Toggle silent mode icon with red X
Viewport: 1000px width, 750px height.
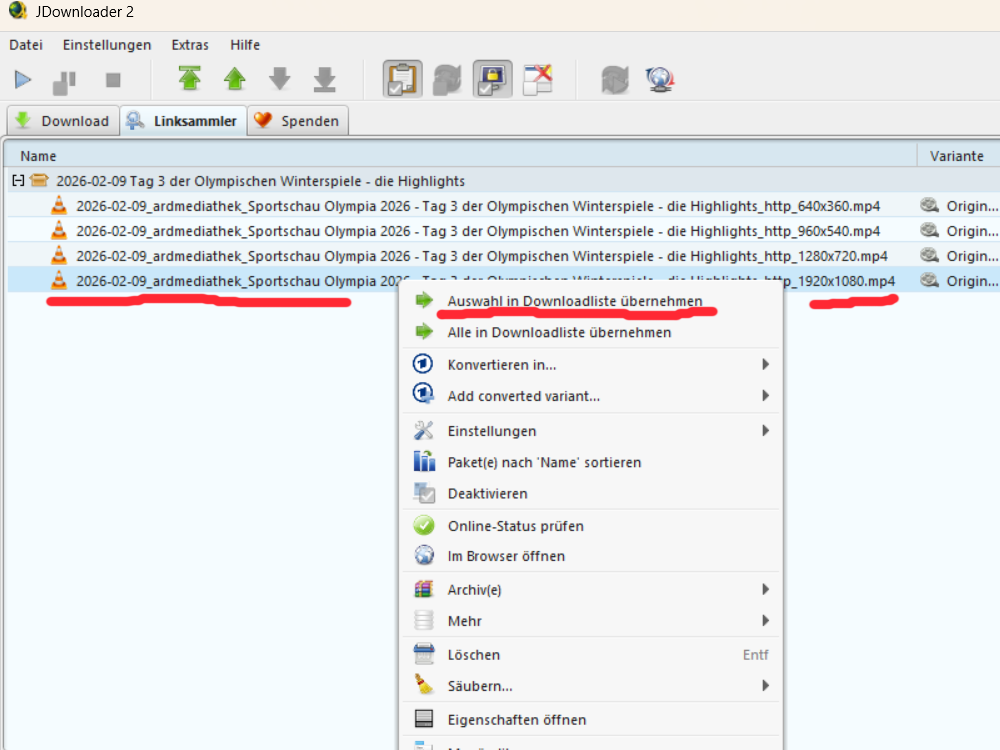[x=538, y=79]
